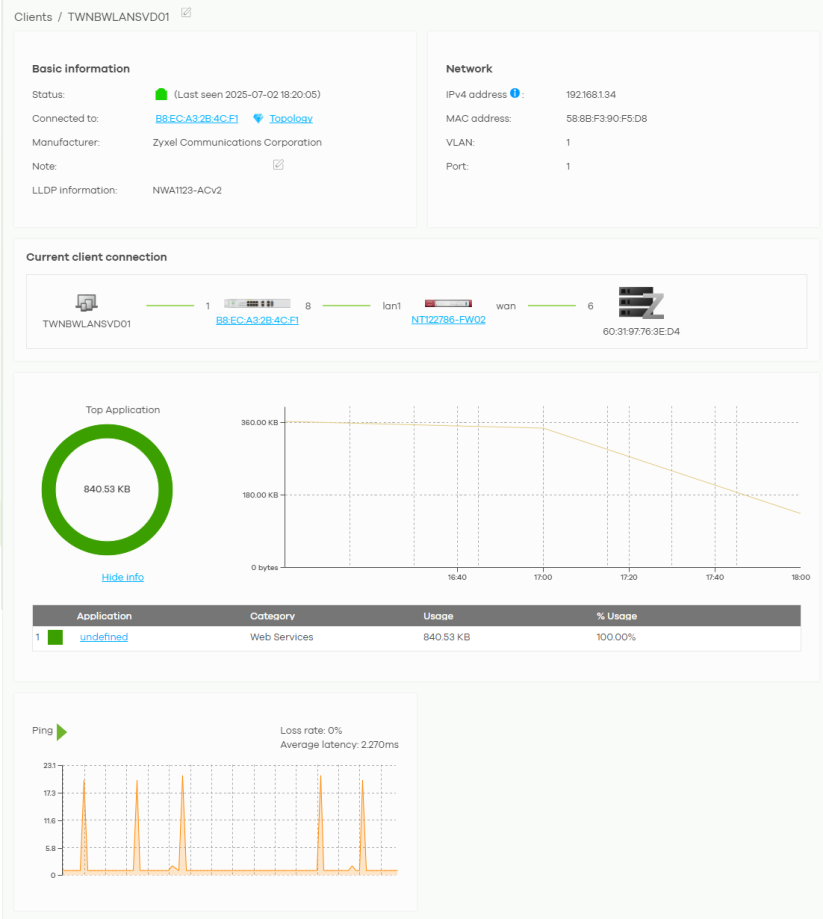Click the TWNBWLANSVD01 client device icon
The width and height of the screenshot is (823, 919).
coord(86,303)
